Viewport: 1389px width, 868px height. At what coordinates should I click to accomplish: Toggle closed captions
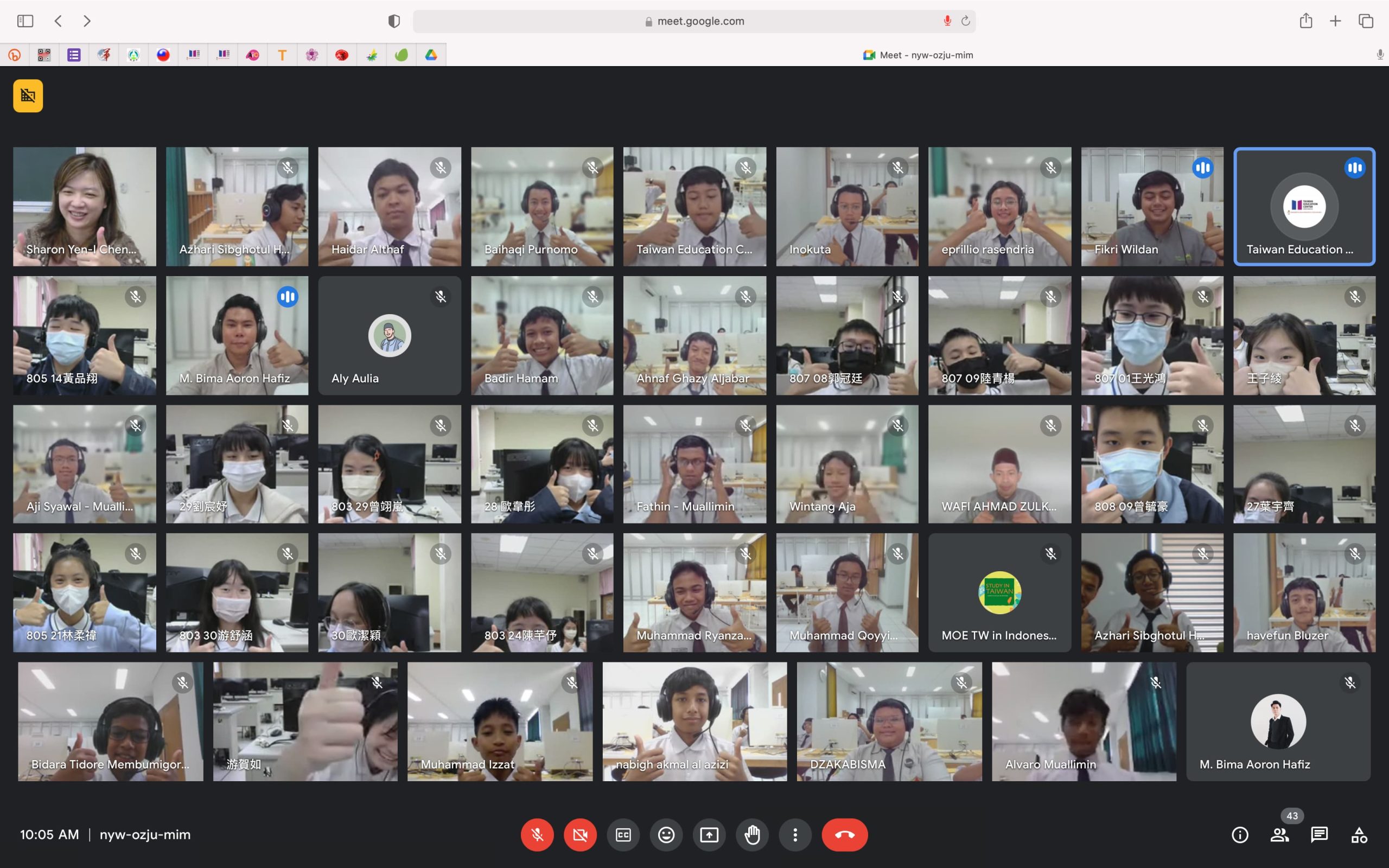[x=623, y=835]
